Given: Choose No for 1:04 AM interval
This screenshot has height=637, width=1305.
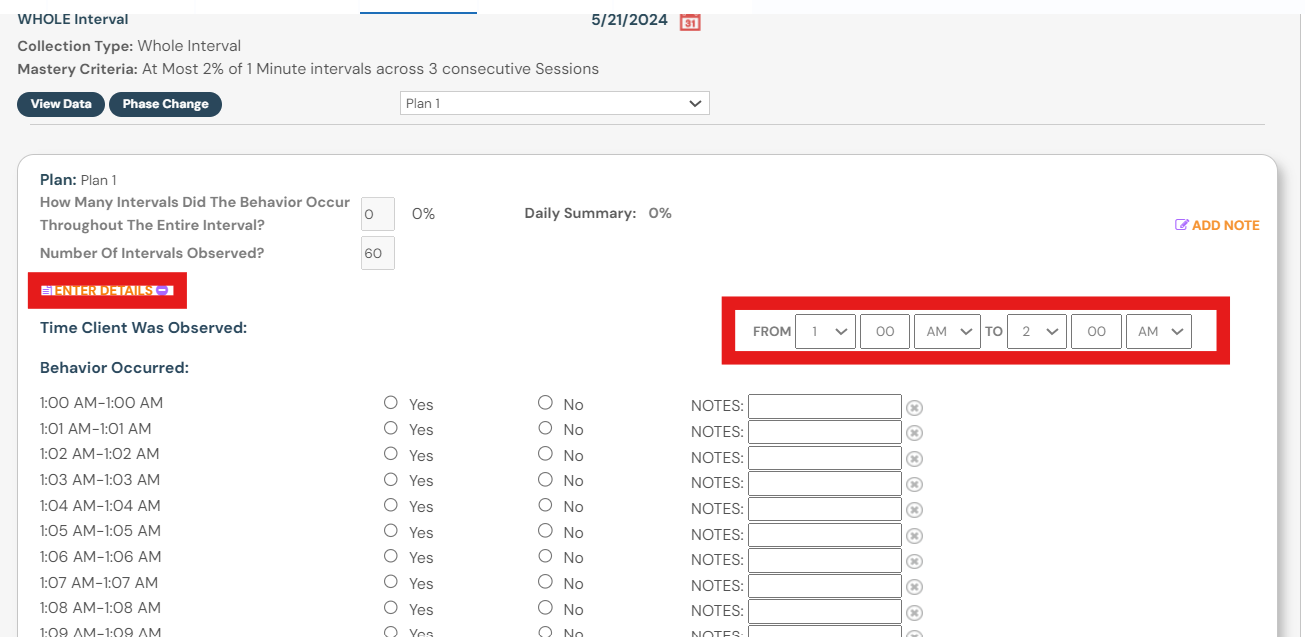Looking at the screenshot, I should pyautogui.click(x=545, y=505).
